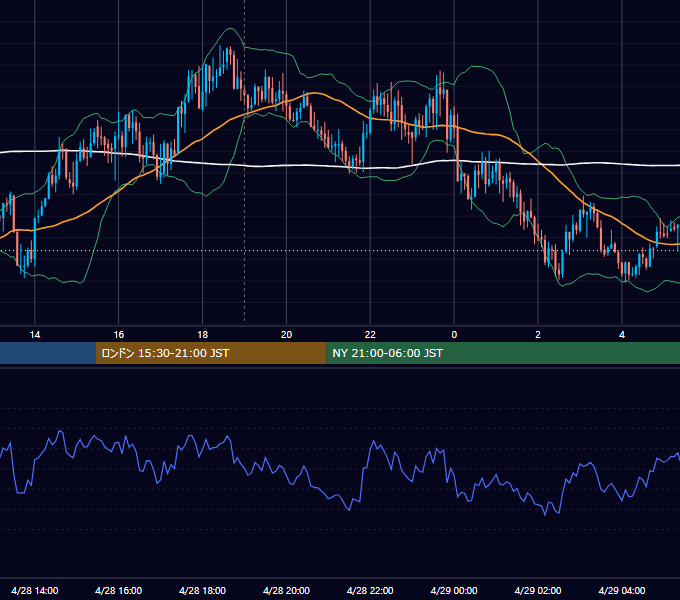
Task: Click the 4/29 02:00 timestamp on oscillator axis
Action: pyautogui.click(x=538, y=590)
